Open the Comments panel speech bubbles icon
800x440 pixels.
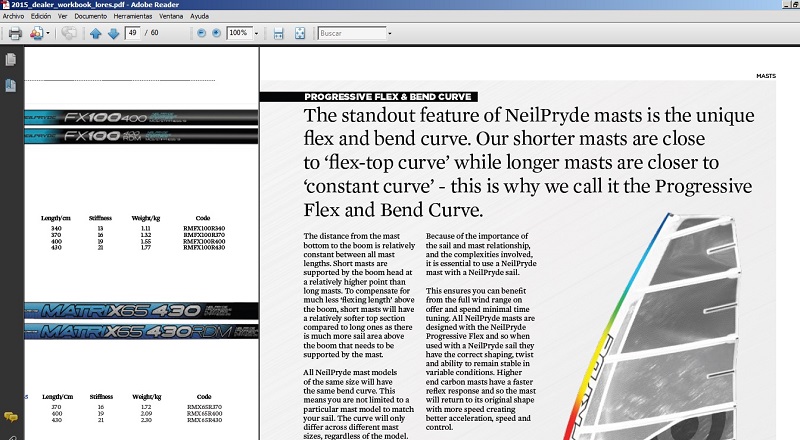coord(10,418)
